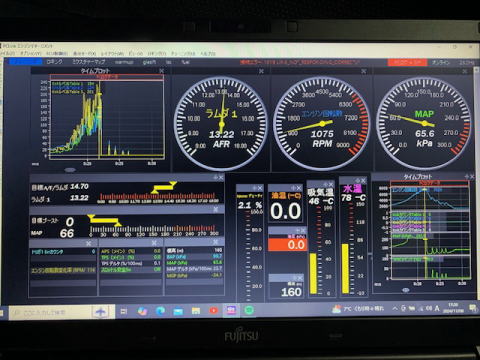
Task: Click the red PCログ status button
Action: [x=407, y=62]
